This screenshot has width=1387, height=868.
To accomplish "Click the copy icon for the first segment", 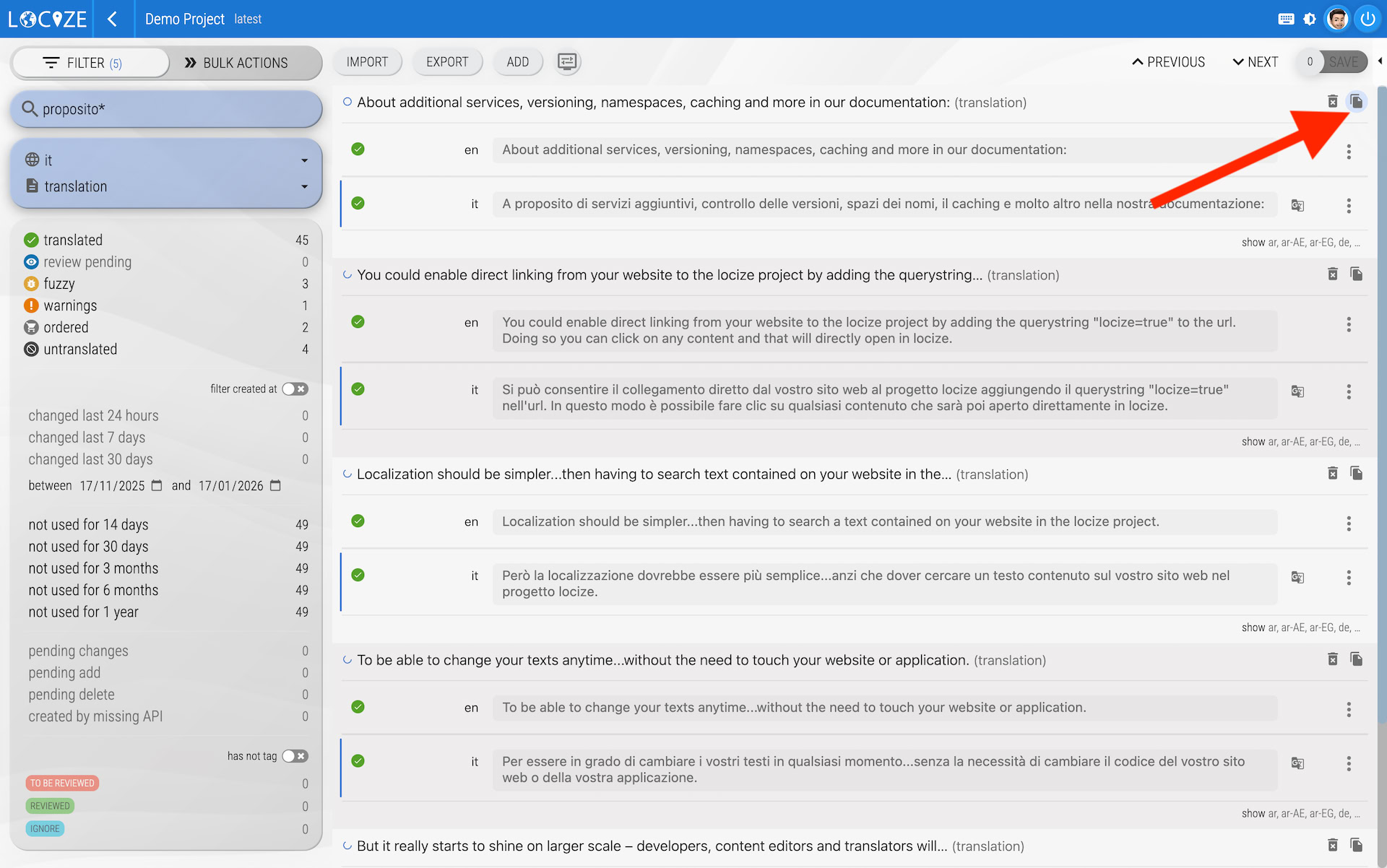I will coord(1356,102).
